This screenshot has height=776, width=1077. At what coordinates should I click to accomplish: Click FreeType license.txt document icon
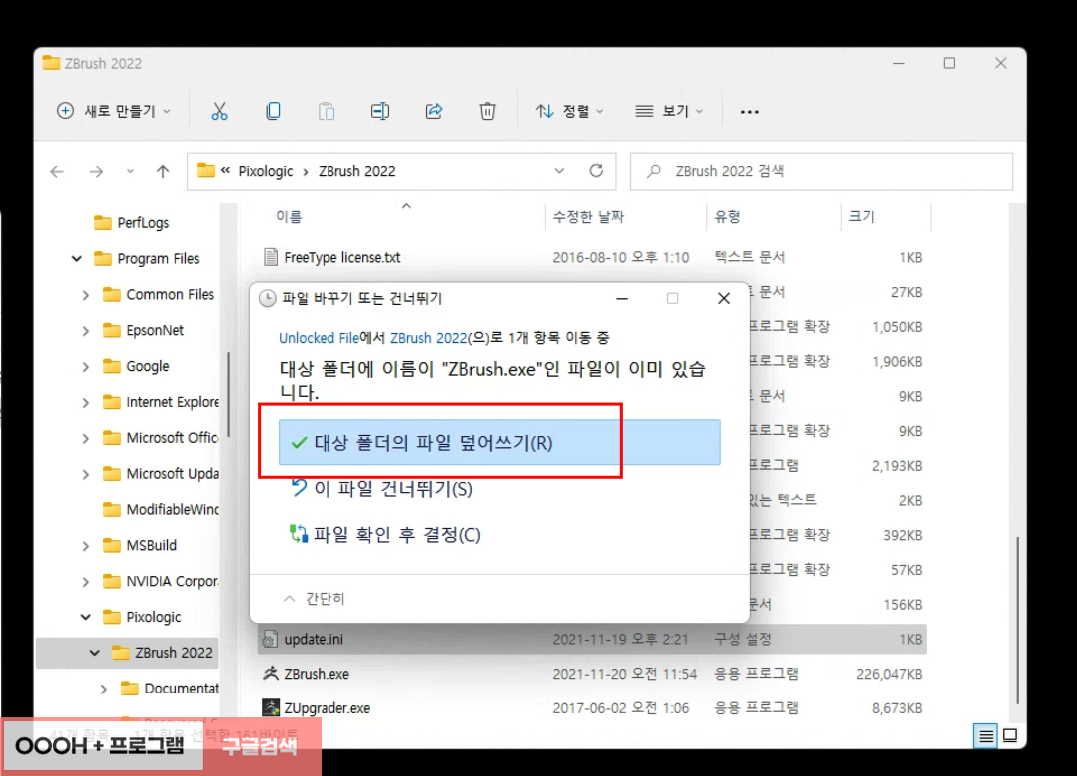click(x=271, y=257)
